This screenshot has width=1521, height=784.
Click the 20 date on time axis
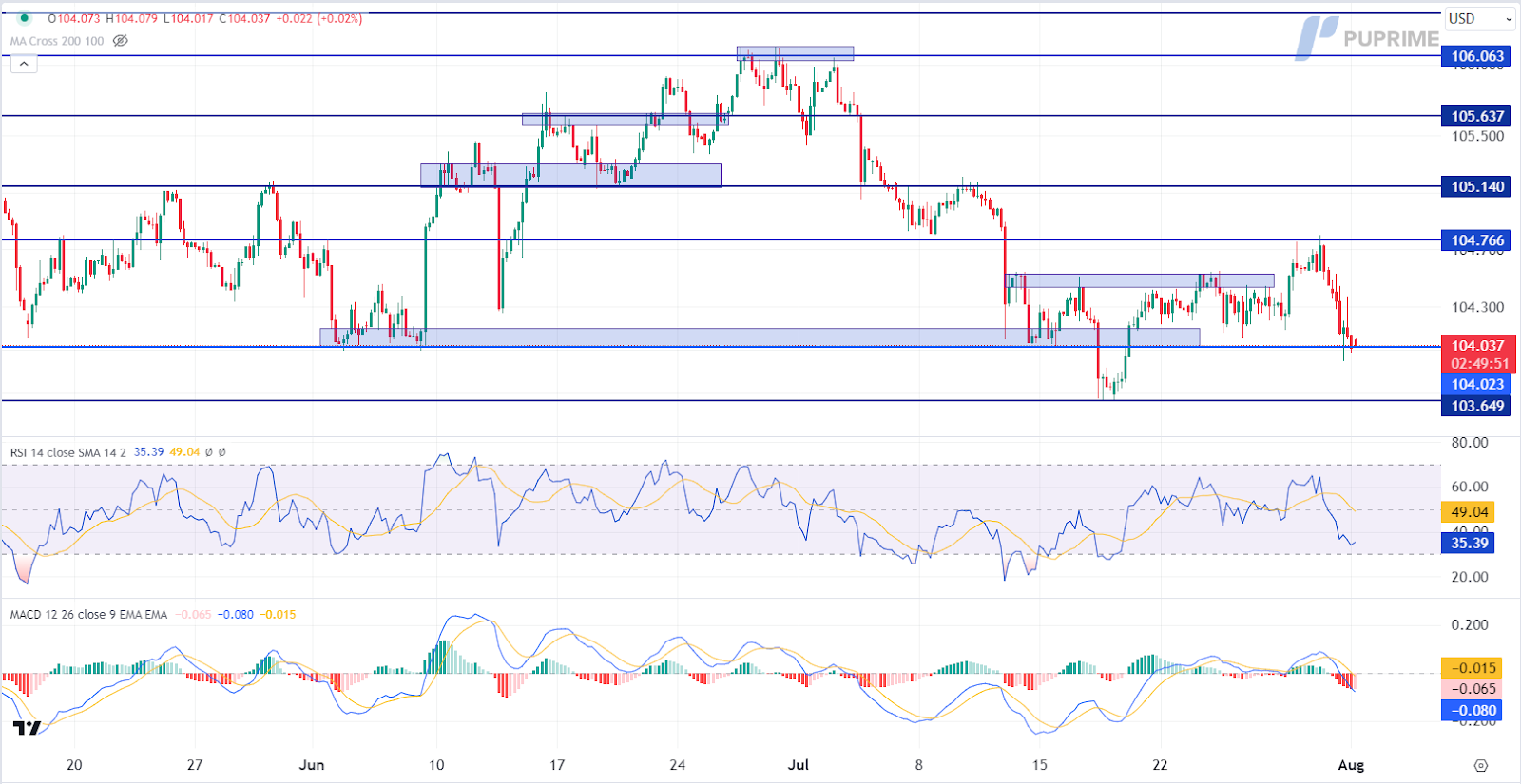(x=74, y=765)
